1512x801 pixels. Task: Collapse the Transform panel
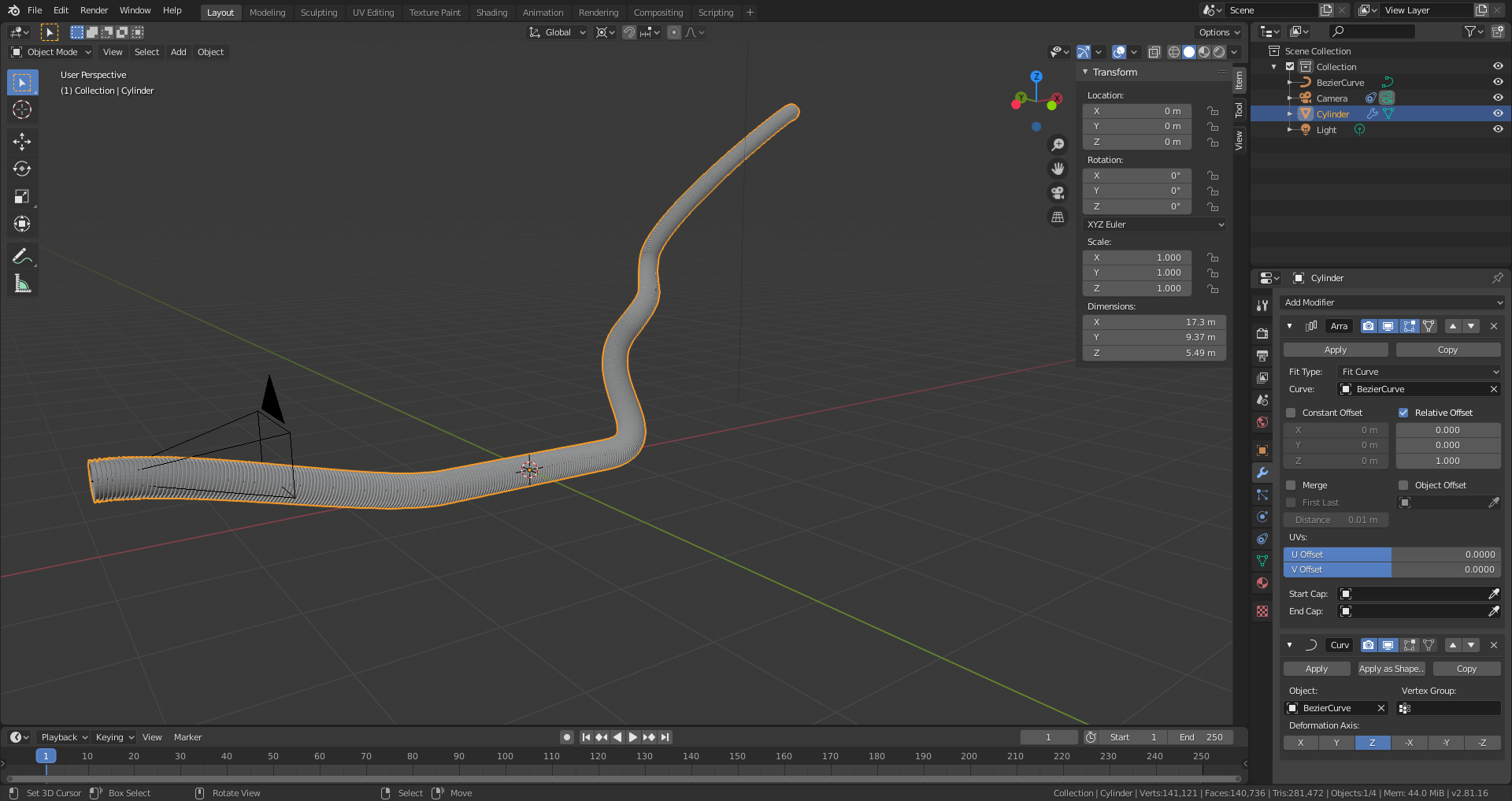1085,72
